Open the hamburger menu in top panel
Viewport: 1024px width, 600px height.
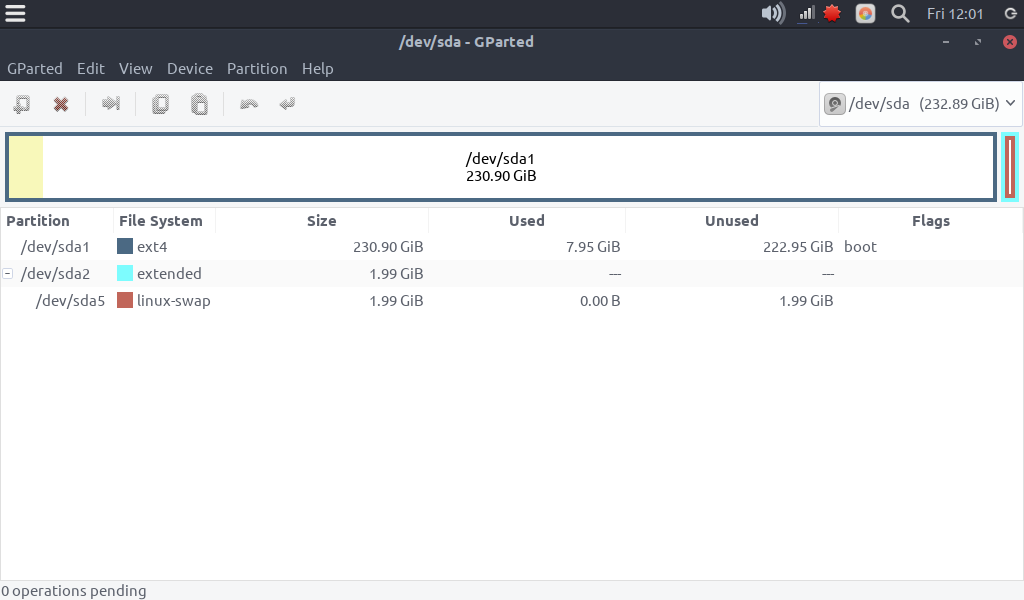[x=15, y=13]
